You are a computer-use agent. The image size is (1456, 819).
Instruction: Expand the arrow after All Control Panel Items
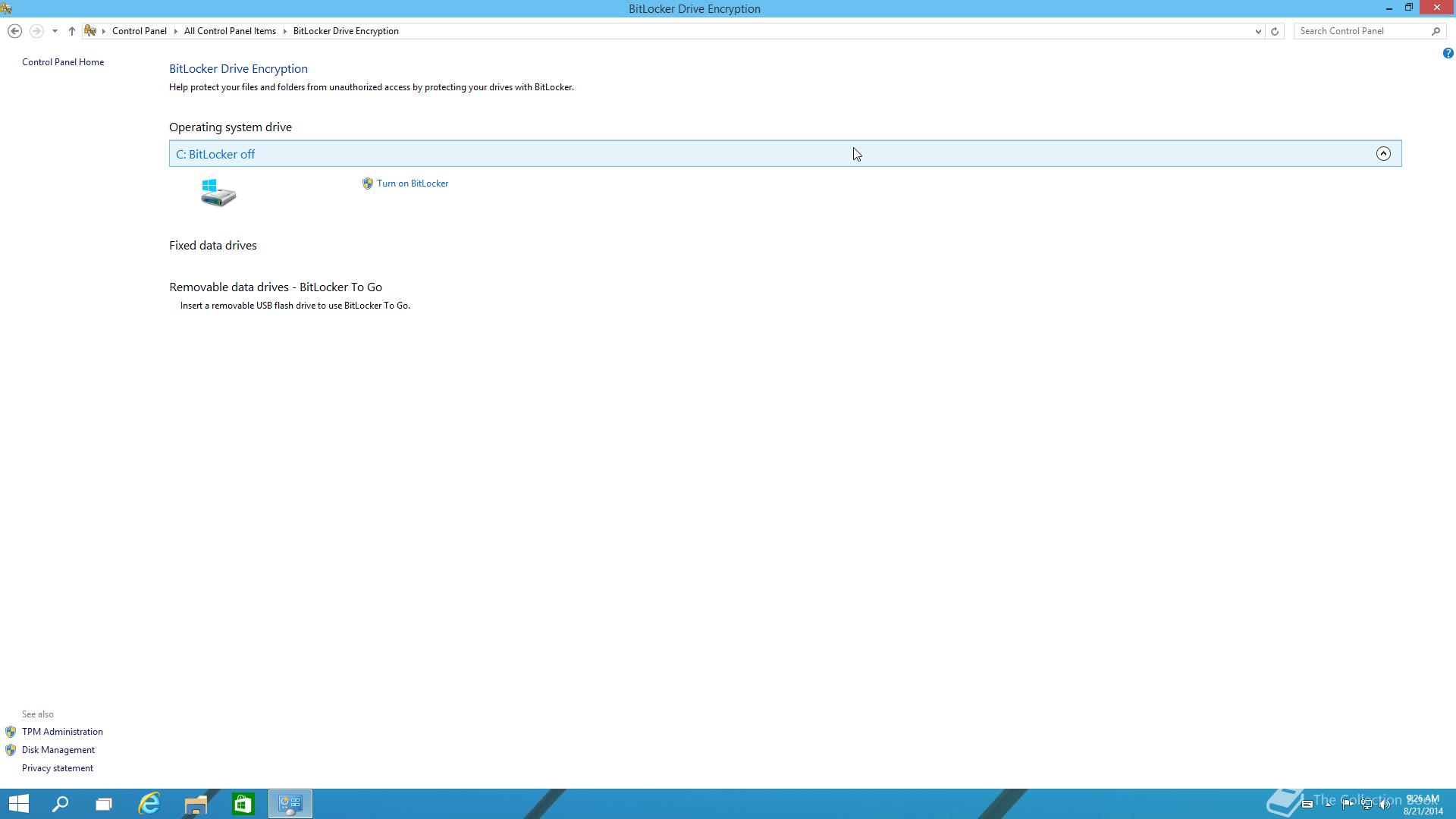285,31
